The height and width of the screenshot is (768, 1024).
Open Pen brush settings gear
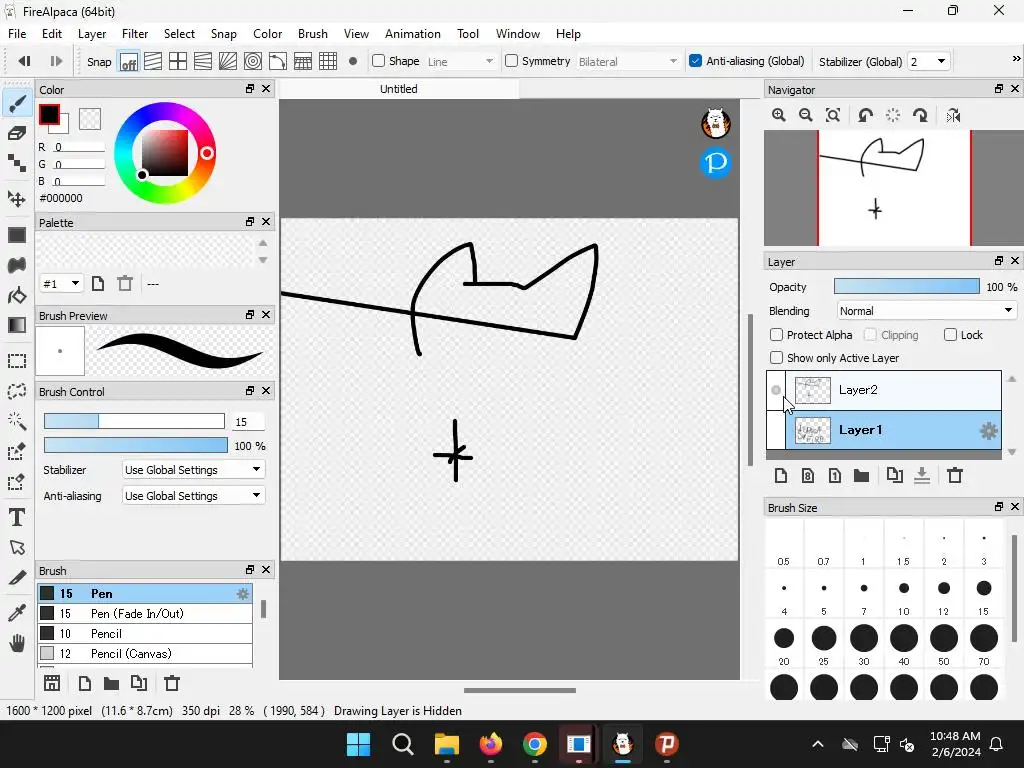(242, 594)
